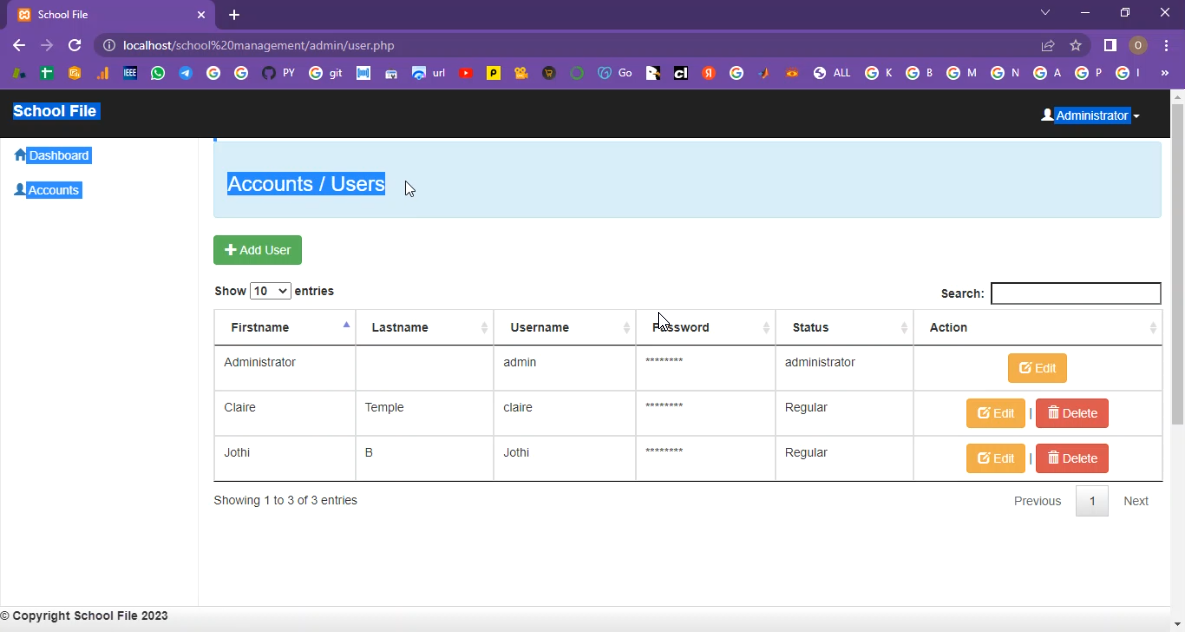Edit the Jothi user account

pos(995,458)
